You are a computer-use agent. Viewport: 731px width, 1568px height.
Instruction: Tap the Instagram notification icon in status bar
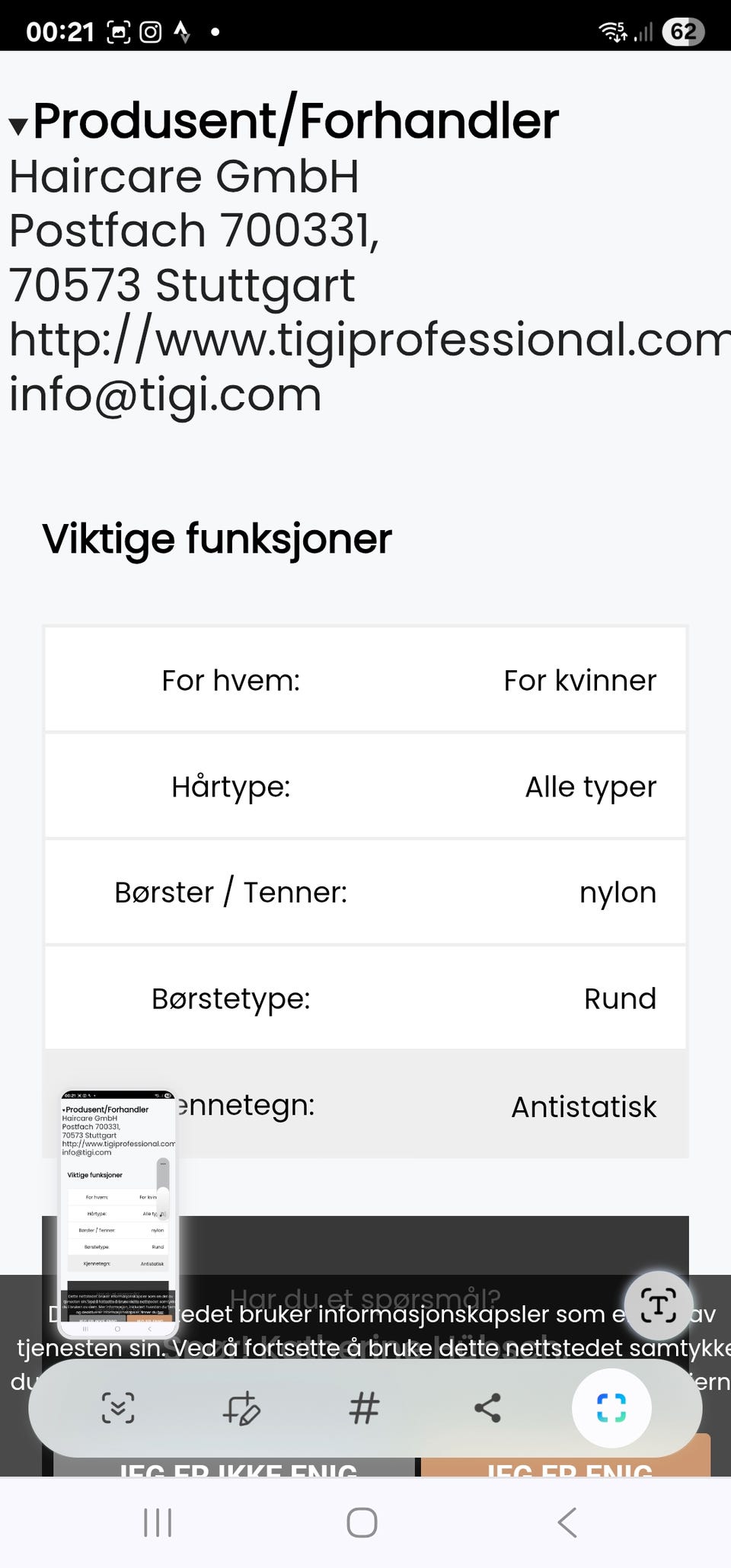point(151,32)
